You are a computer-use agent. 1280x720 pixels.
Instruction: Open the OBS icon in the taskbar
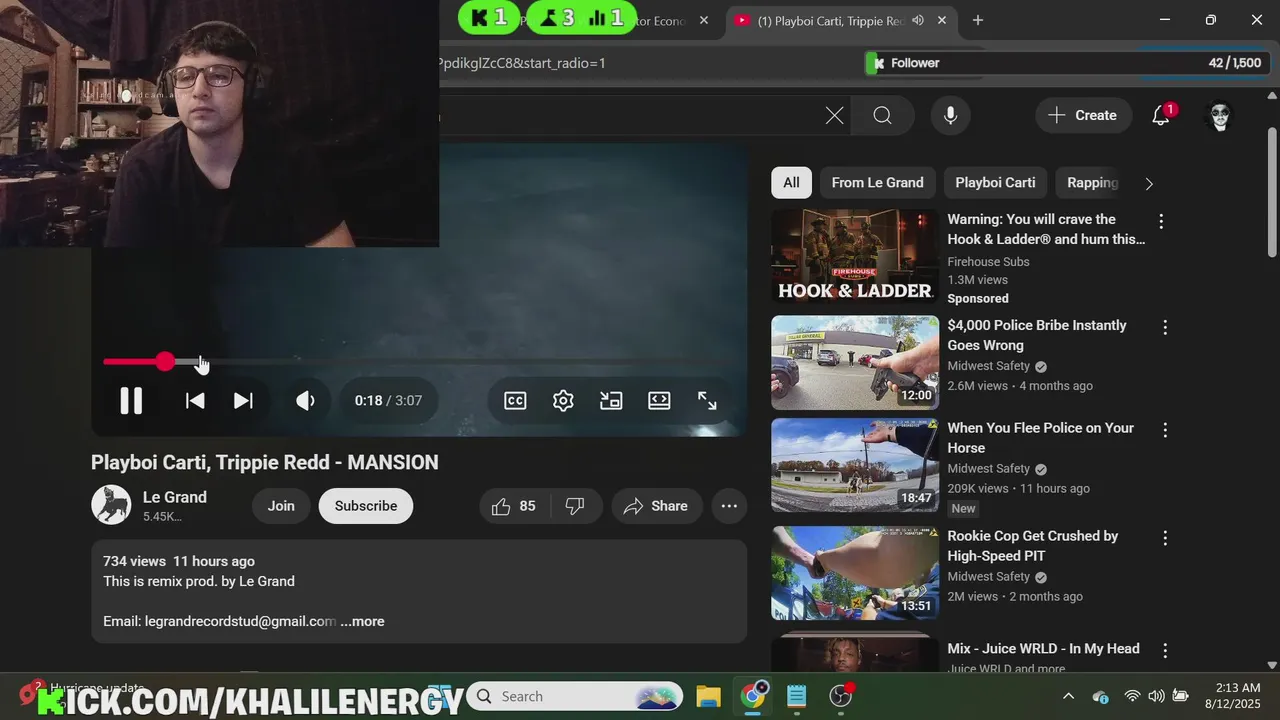pyautogui.click(x=841, y=696)
